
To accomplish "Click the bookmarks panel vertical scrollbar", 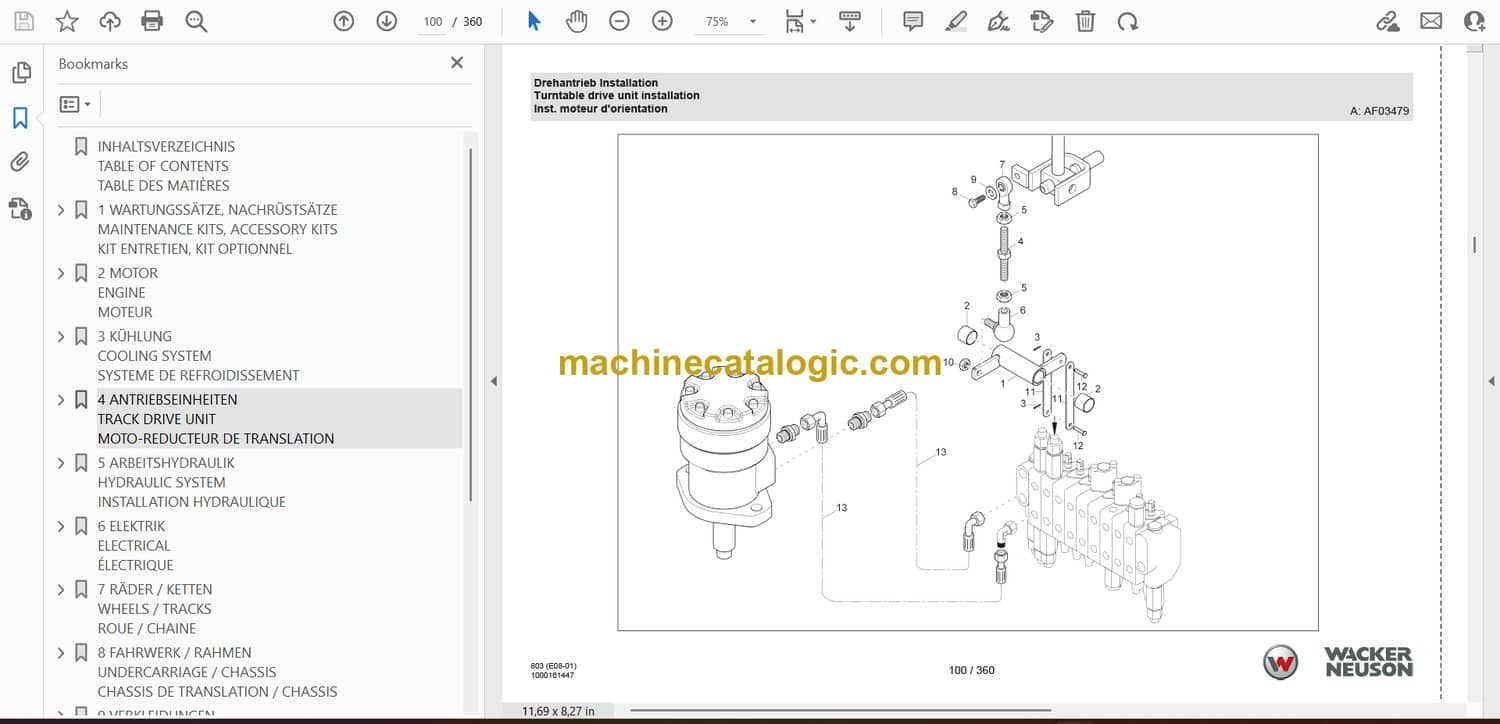I will tap(470, 320).
